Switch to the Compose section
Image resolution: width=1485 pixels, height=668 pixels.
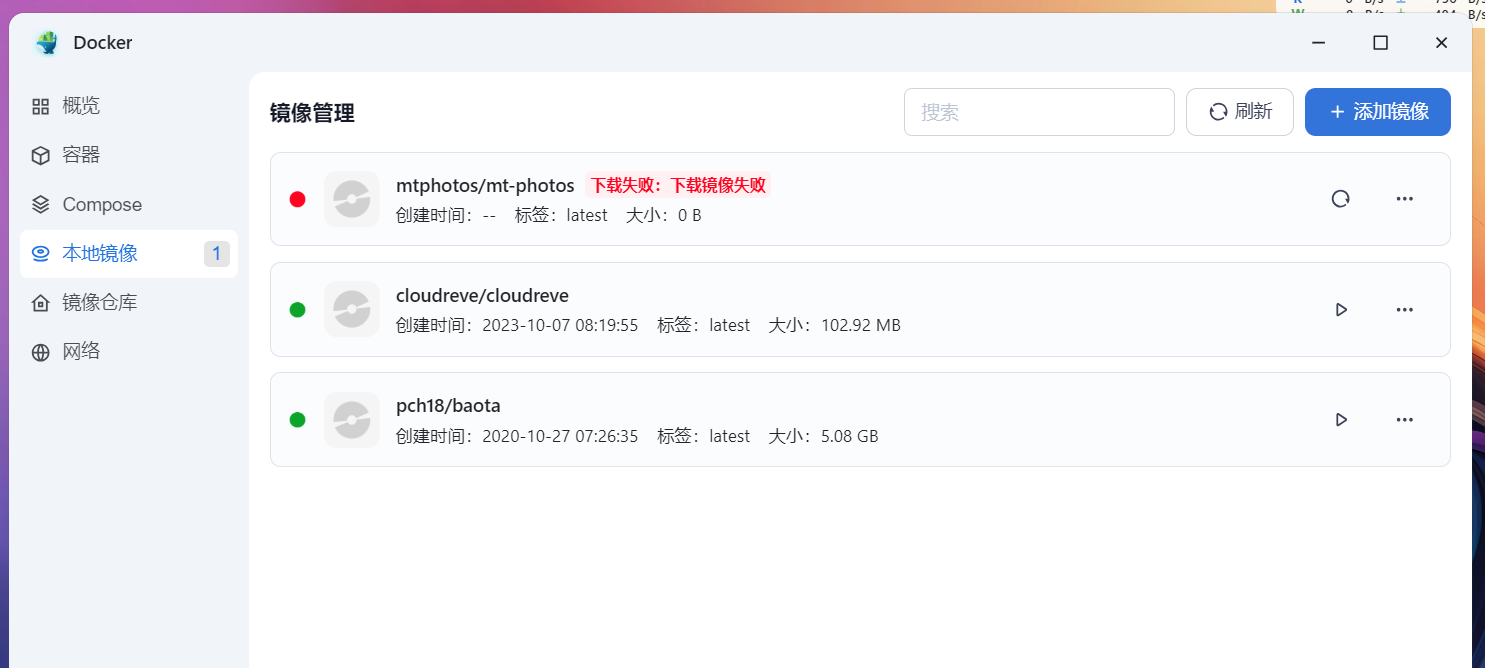(x=129, y=204)
